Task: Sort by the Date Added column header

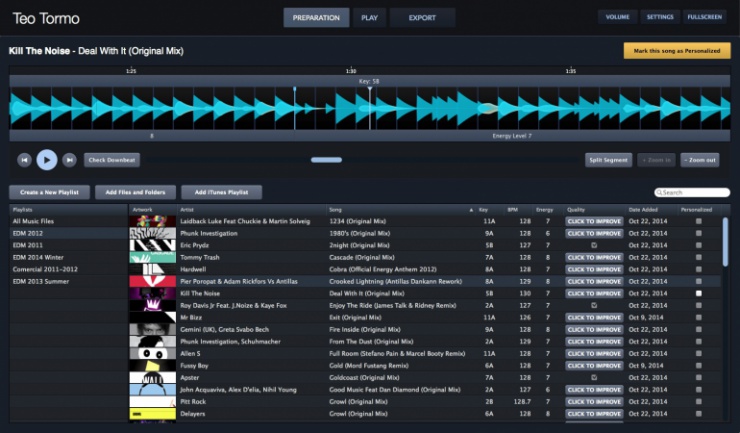Action: point(643,210)
